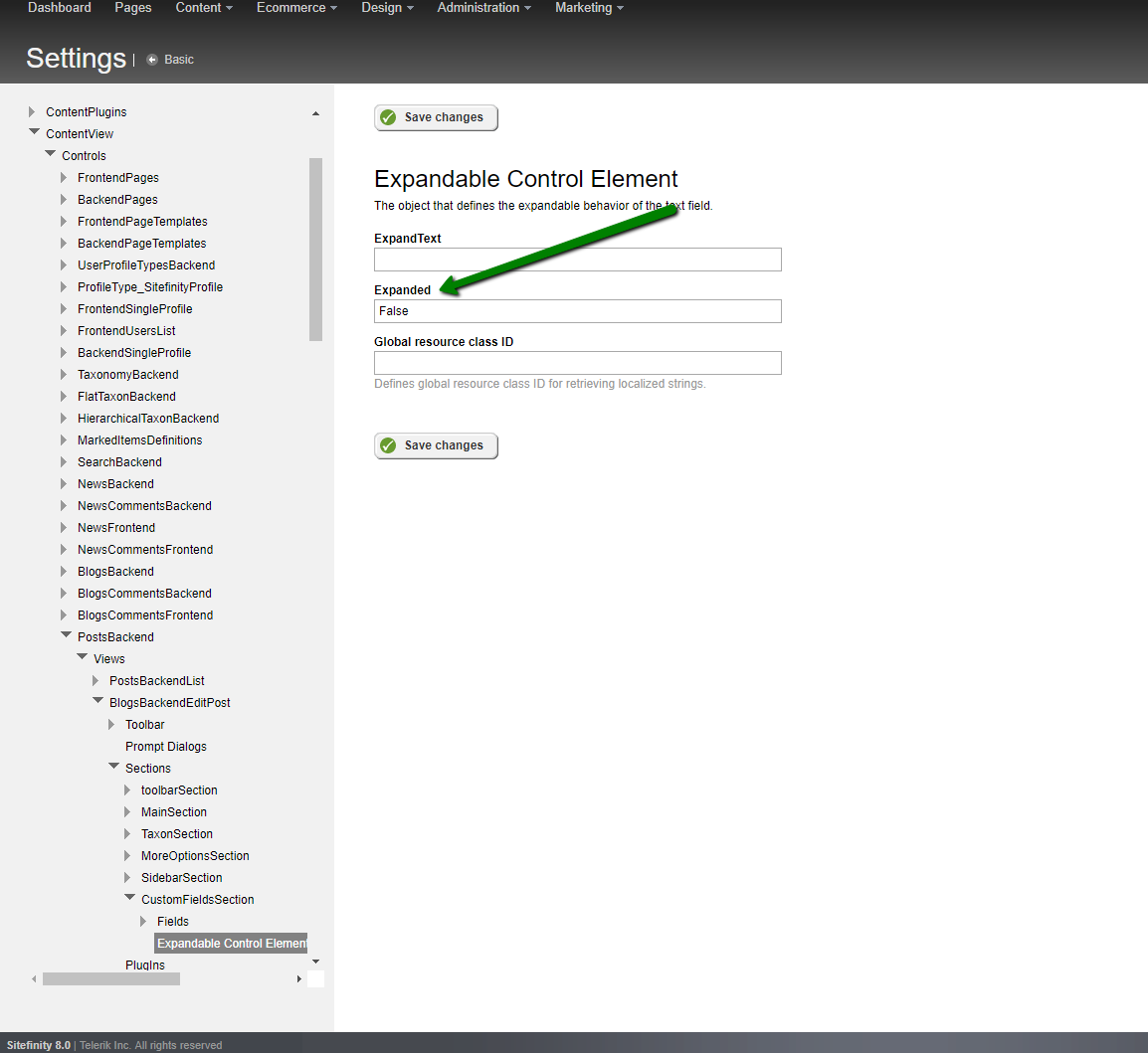
Task: Collapse the BlogsBackendEditPost node arrow
Action: [97, 701]
